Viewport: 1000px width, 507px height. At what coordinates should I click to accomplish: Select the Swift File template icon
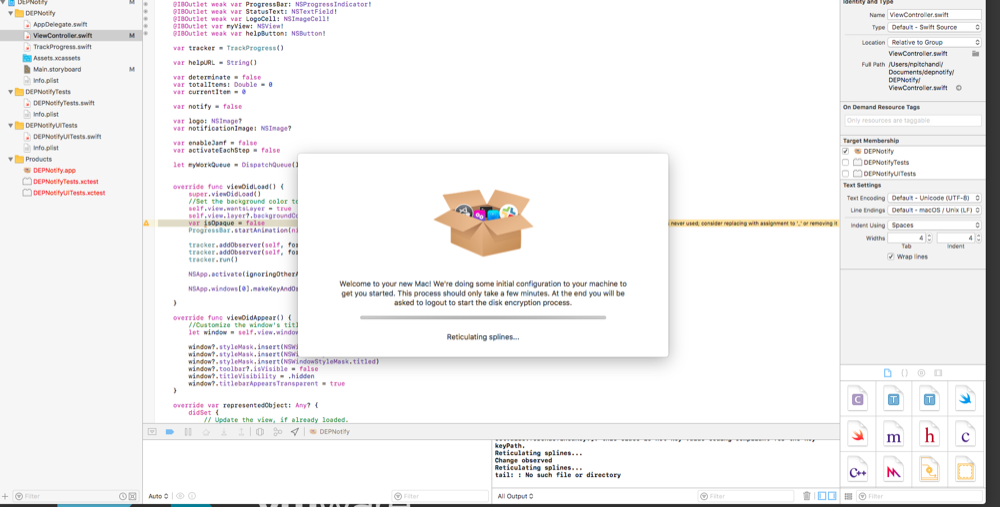965,400
